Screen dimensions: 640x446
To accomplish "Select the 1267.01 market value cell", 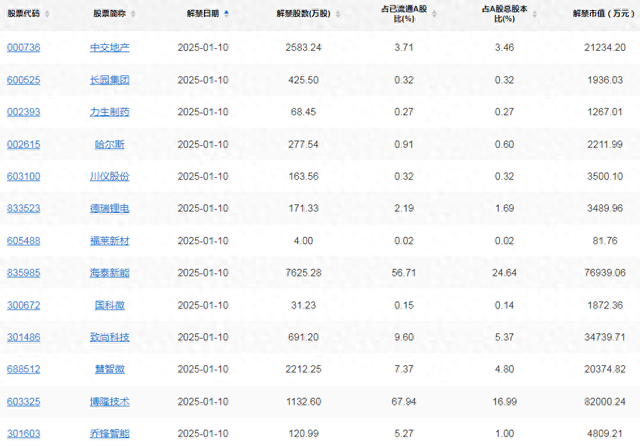I will pos(605,112).
